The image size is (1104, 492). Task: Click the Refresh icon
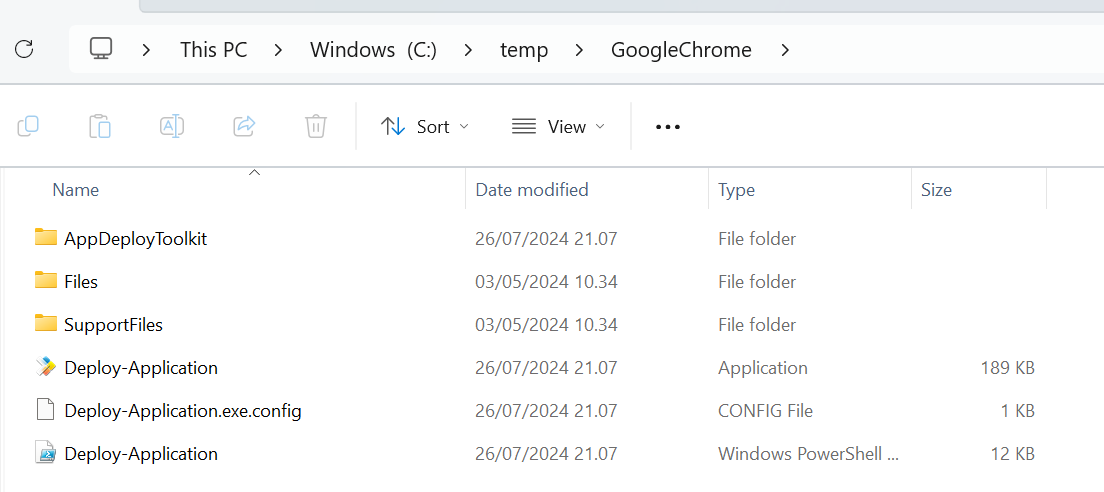click(25, 49)
